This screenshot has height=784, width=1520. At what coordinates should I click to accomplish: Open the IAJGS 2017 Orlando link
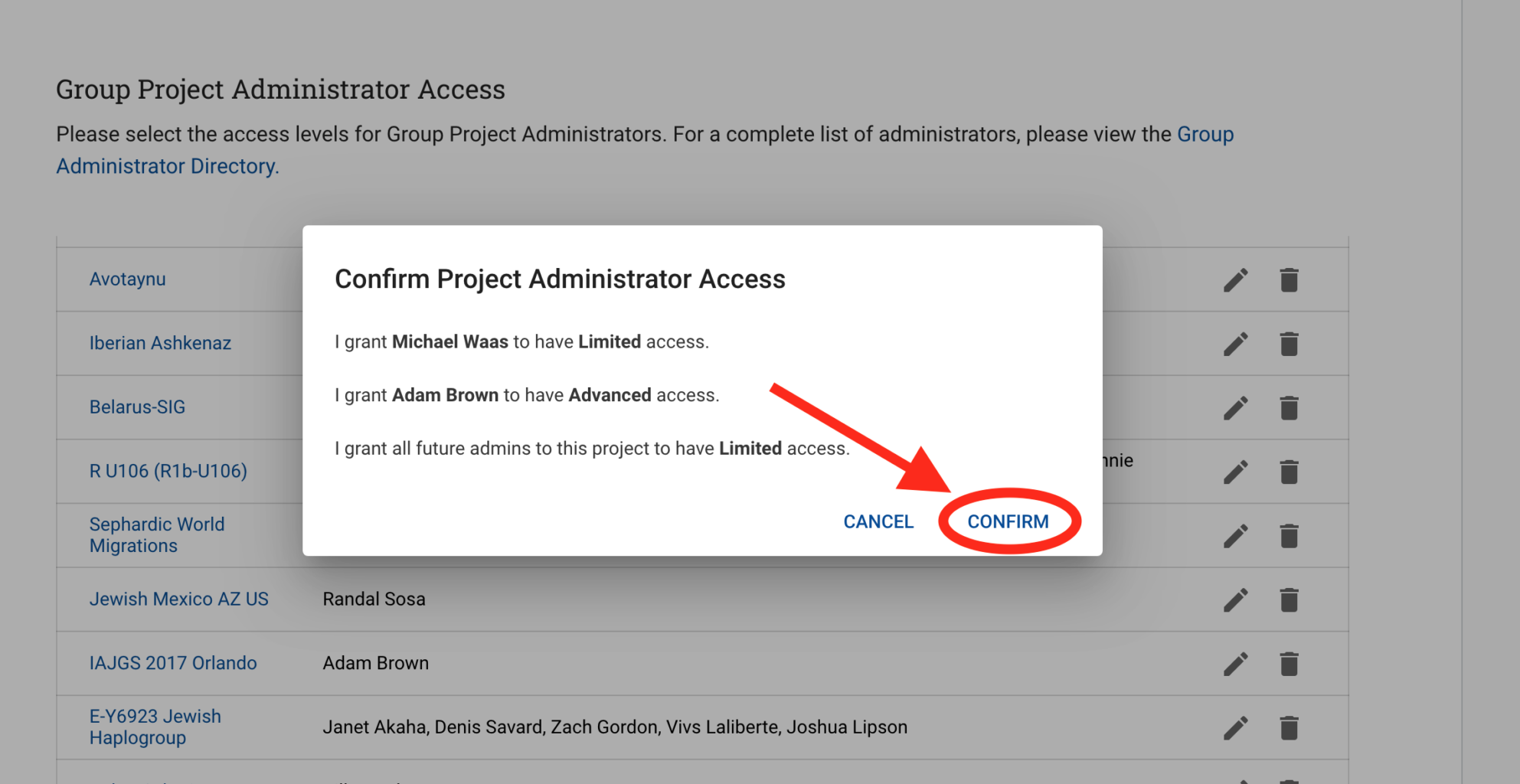click(x=173, y=663)
